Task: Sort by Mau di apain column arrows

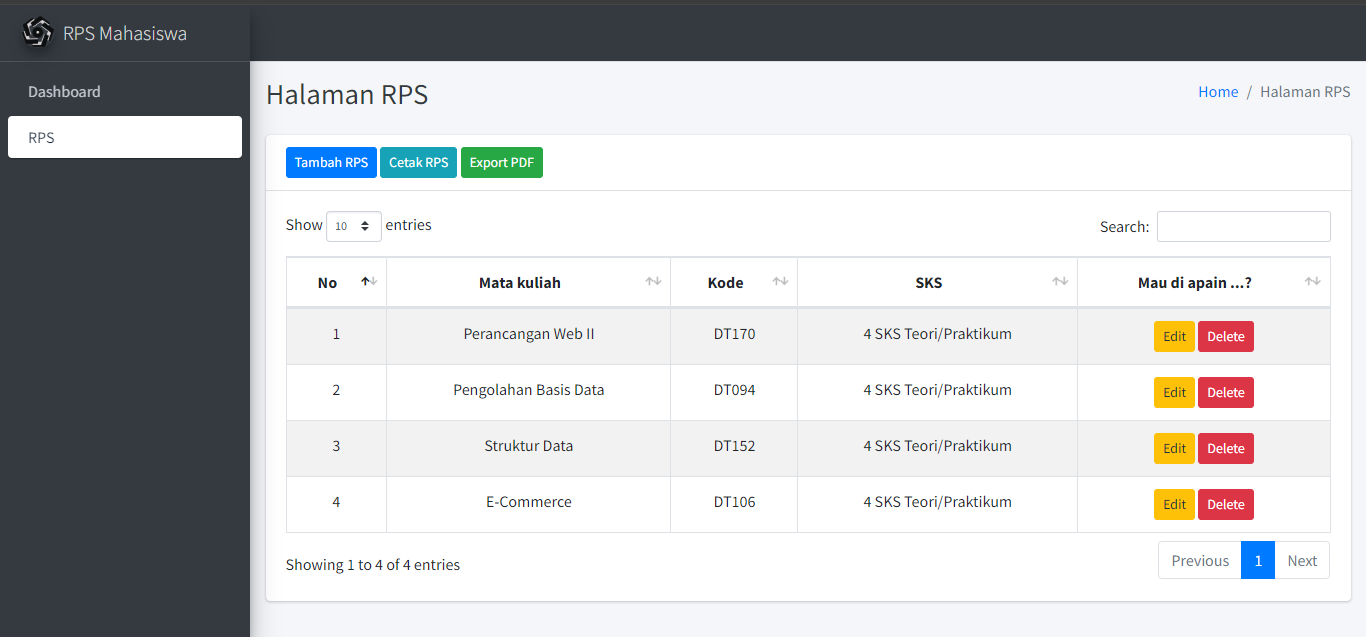Action: [1313, 282]
